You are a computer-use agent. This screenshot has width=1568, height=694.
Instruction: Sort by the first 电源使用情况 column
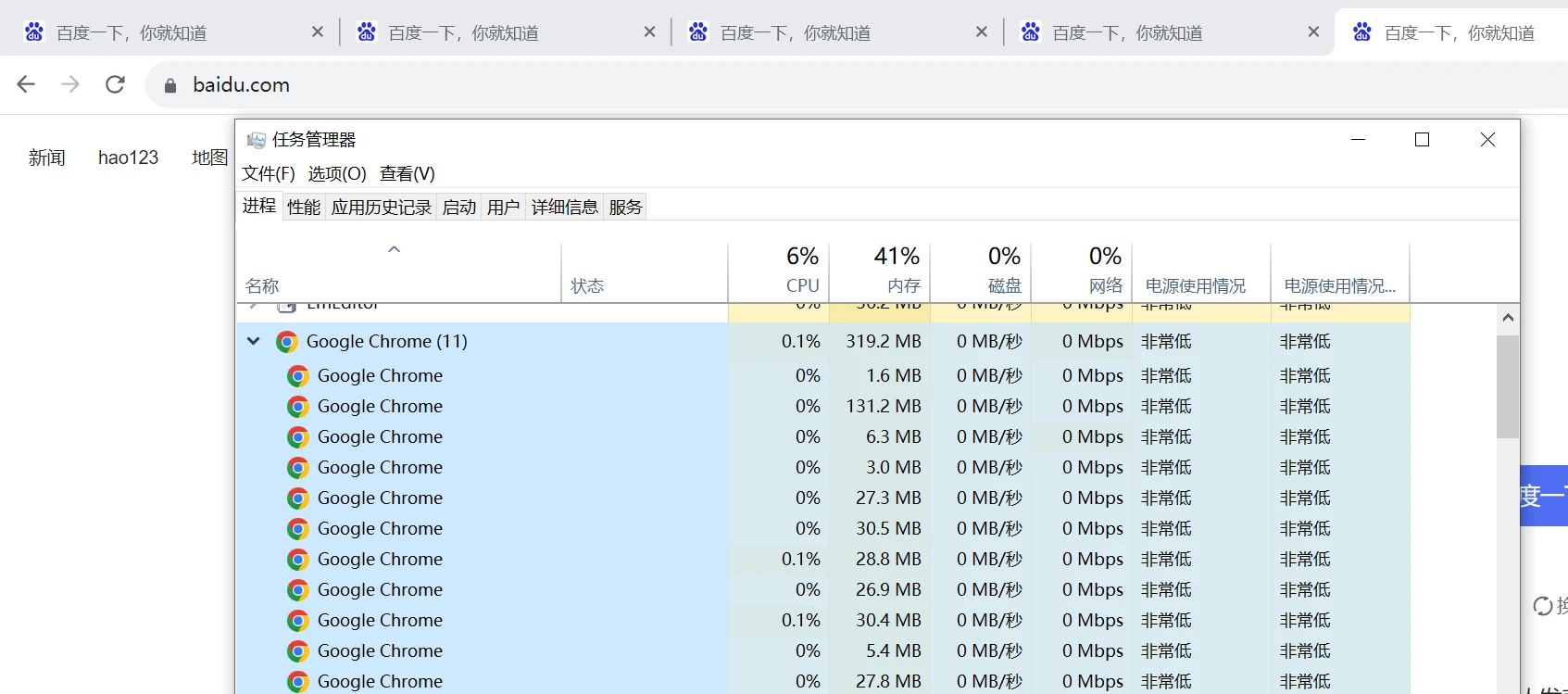click(x=1201, y=272)
